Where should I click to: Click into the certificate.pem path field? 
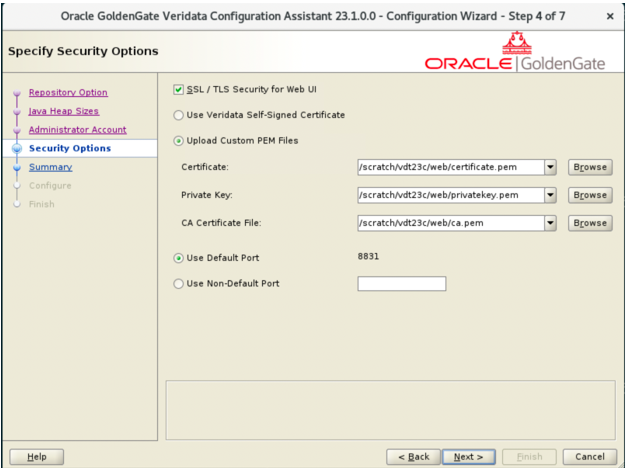(451, 167)
